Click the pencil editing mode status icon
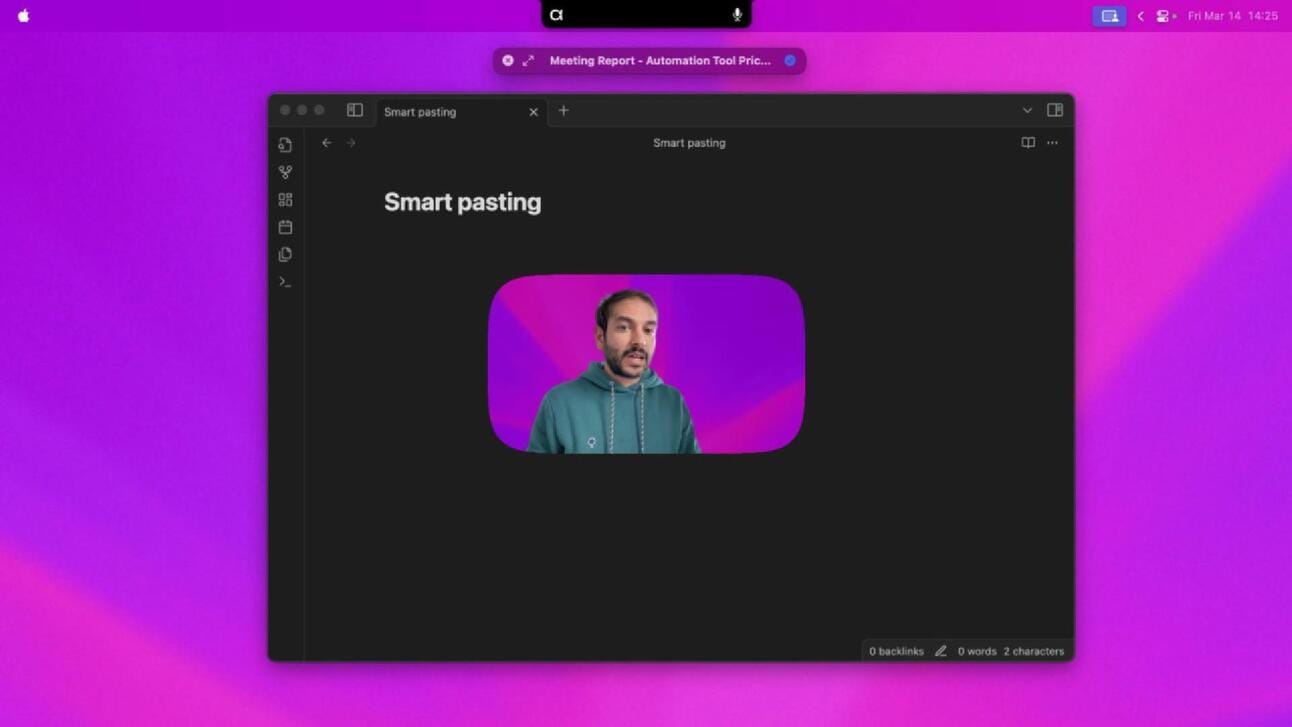The width and height of the screenshot is (1292, 727). (940, 651)
